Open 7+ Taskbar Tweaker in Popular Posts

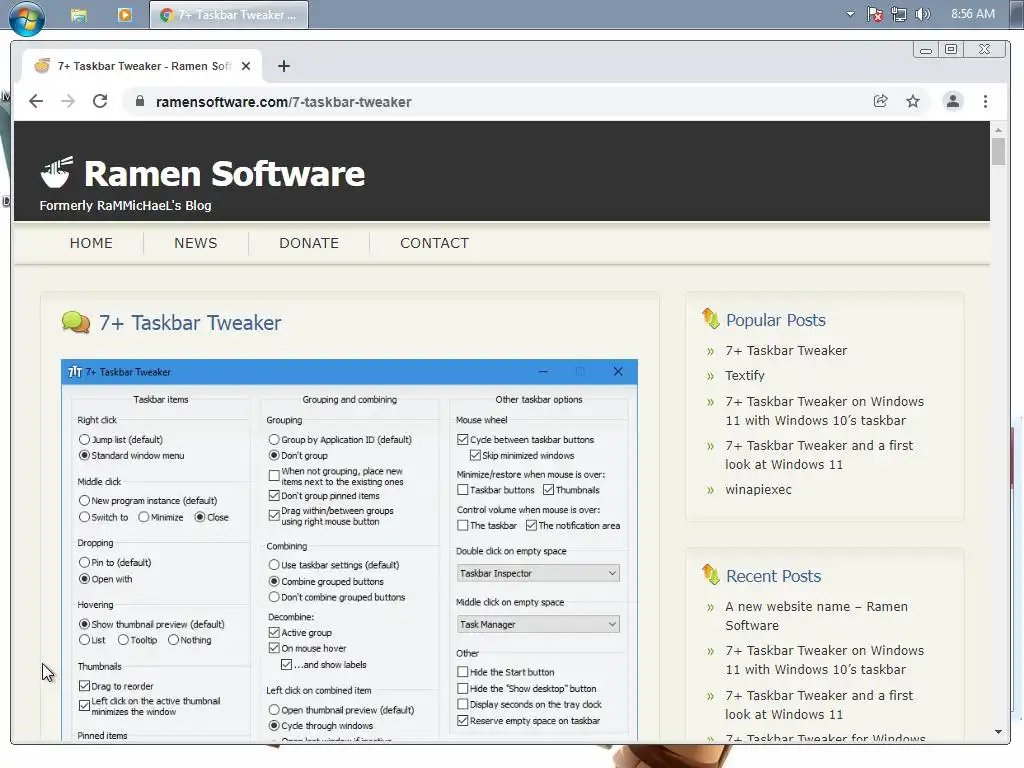(x=786, y=351)
